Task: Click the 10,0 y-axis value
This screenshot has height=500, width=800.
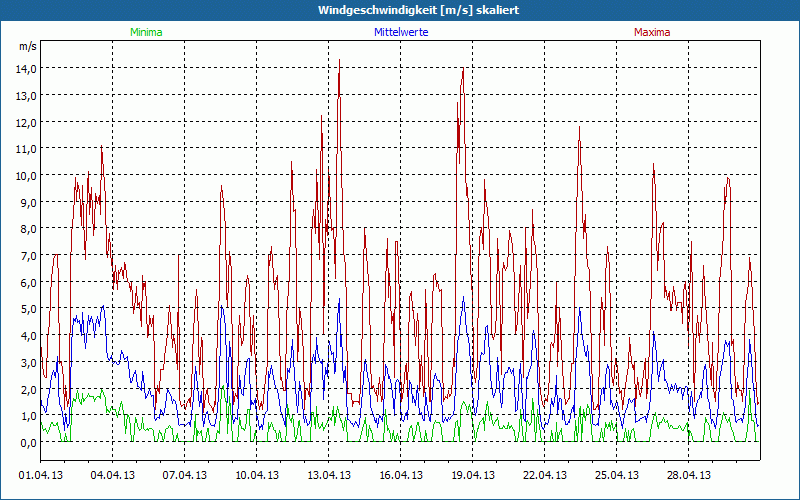Action: pos(26,176)
